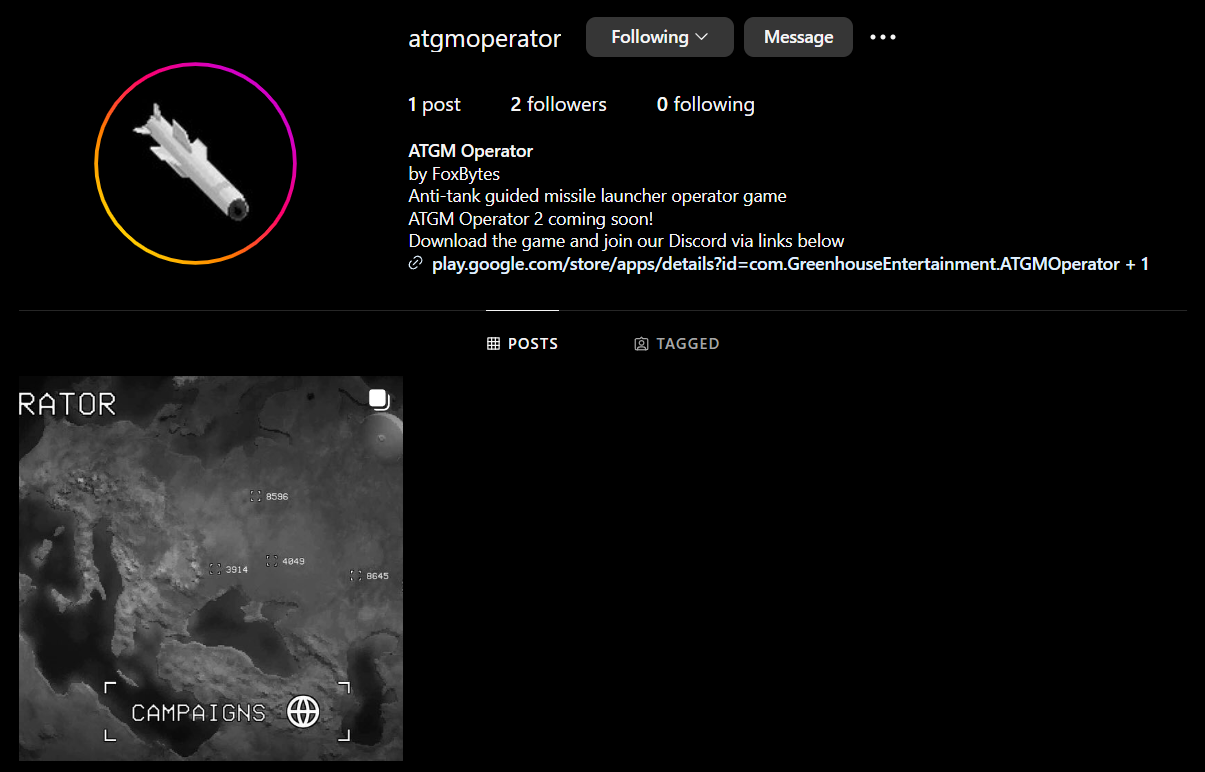Image resolution: width=1205 pixels, height=772 pixels.
Task: Open the three-dot options menu
Action: pyautogui.click(x=883, y=37)
